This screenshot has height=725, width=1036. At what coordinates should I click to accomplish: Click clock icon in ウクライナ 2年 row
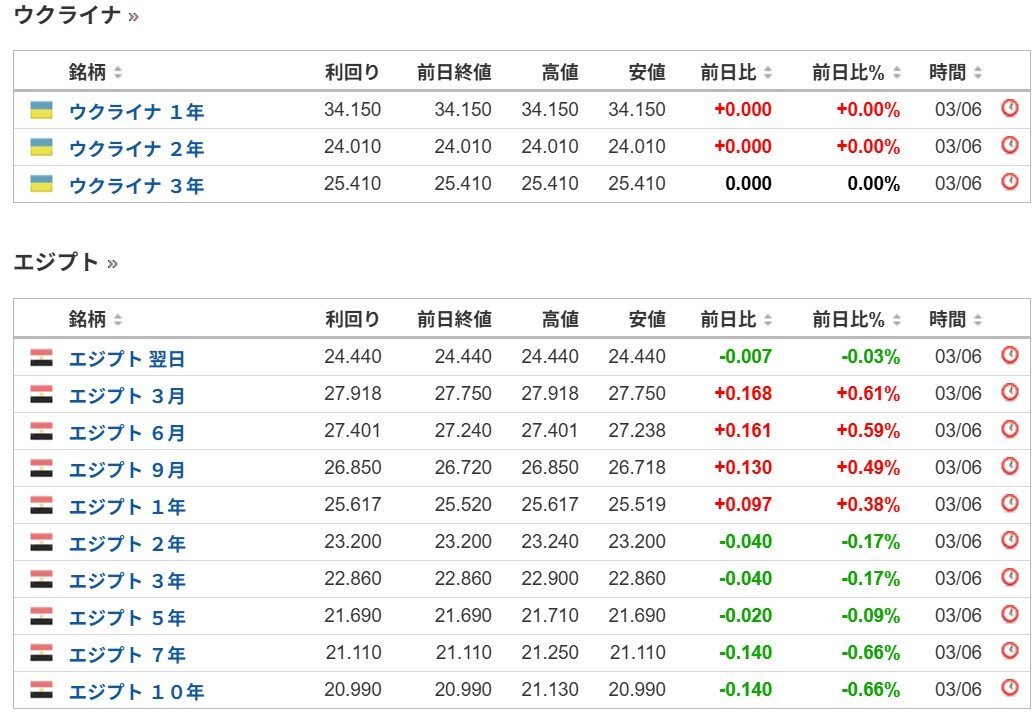tap(1010, 145)
